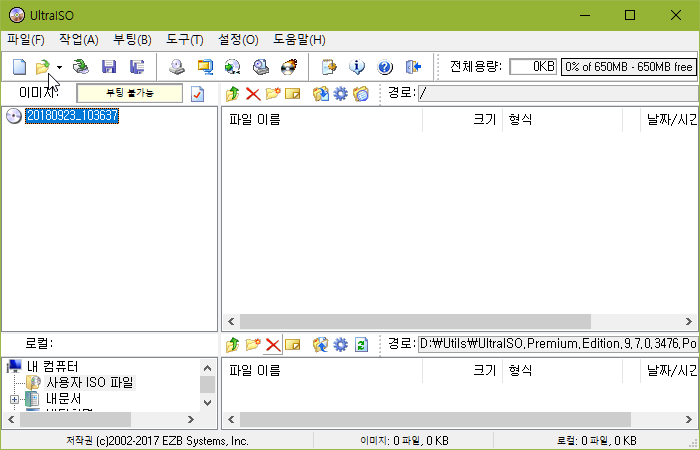Click the Burn CD/DVD Image icon
The image size is (700, 450).
(289, 67)
